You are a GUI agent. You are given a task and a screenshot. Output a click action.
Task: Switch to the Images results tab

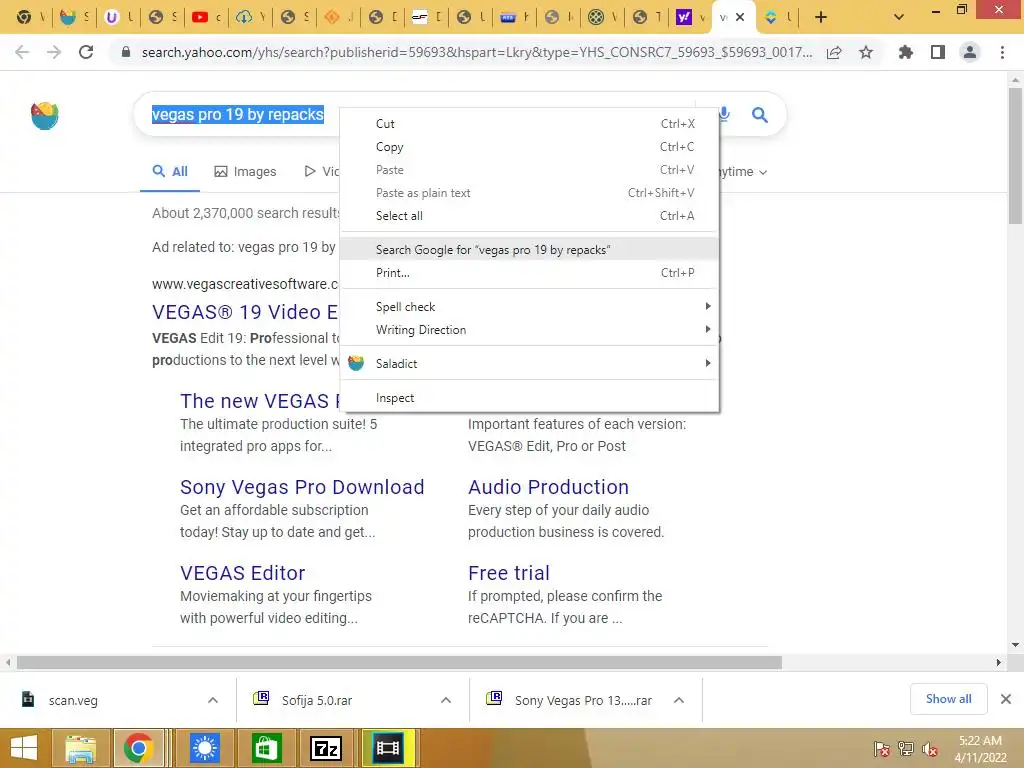[x=246, y=171]
